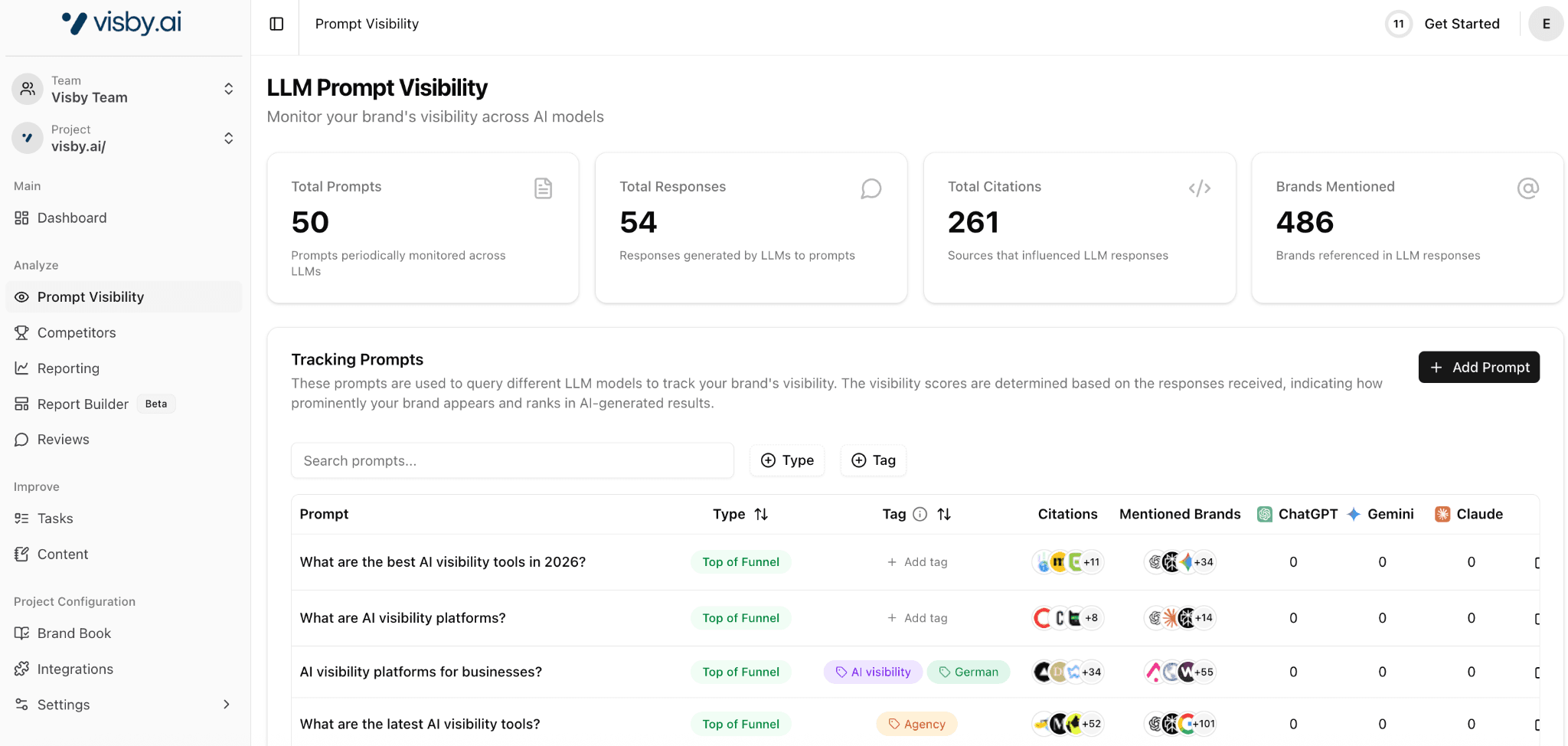The height and width of the screenshot is (746, 1568).
Task: Click the Get Started 11 counter badge
Action: (1398, 24)
